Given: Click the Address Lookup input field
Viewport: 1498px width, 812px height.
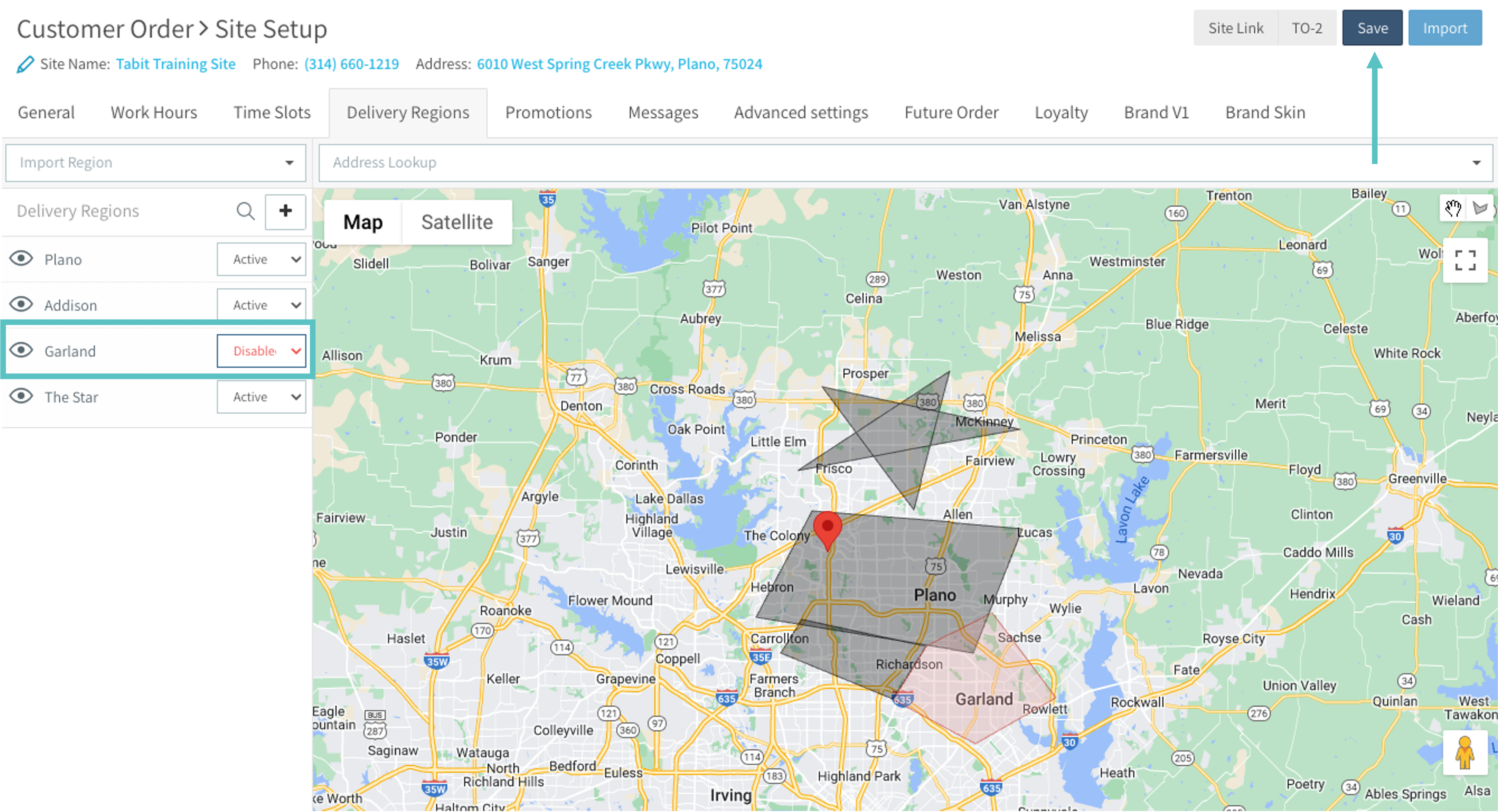Looking at the screenshot, I should coord(872,163).
